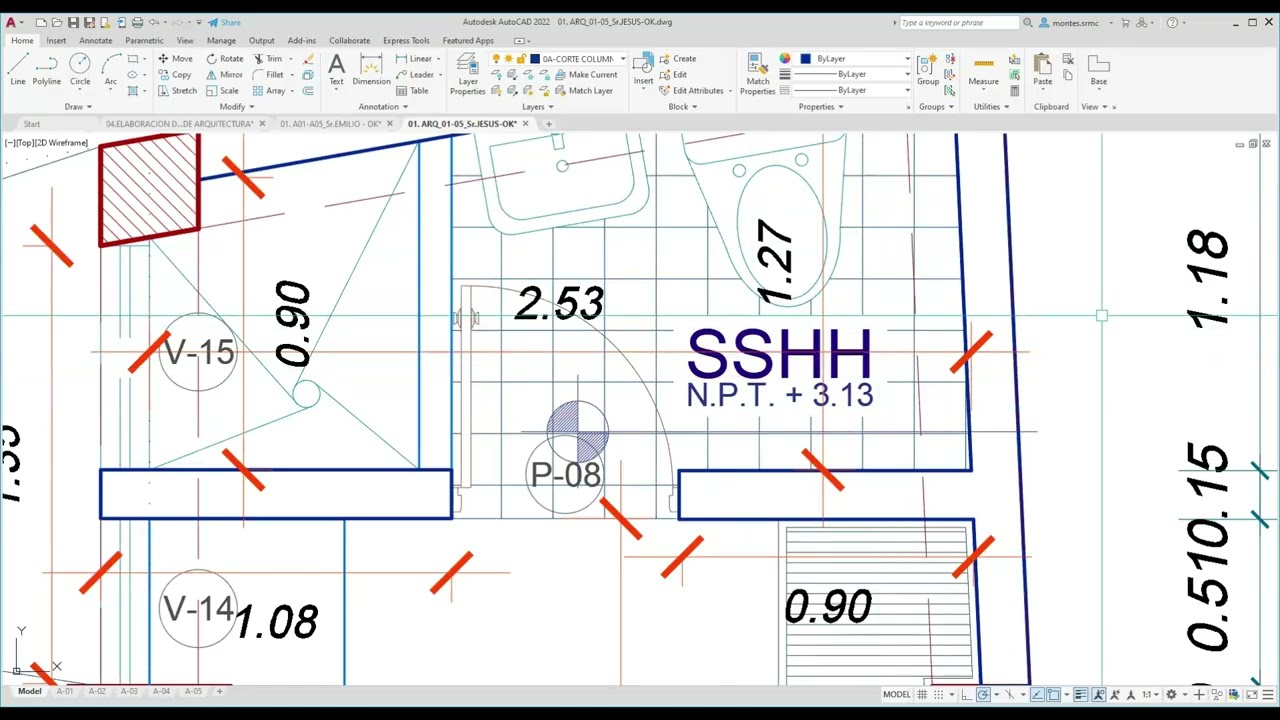Viewport: 1280px width, 720px height.
Task: Click the Move tool
Action: pyautogui.click(x=175, y=59)
